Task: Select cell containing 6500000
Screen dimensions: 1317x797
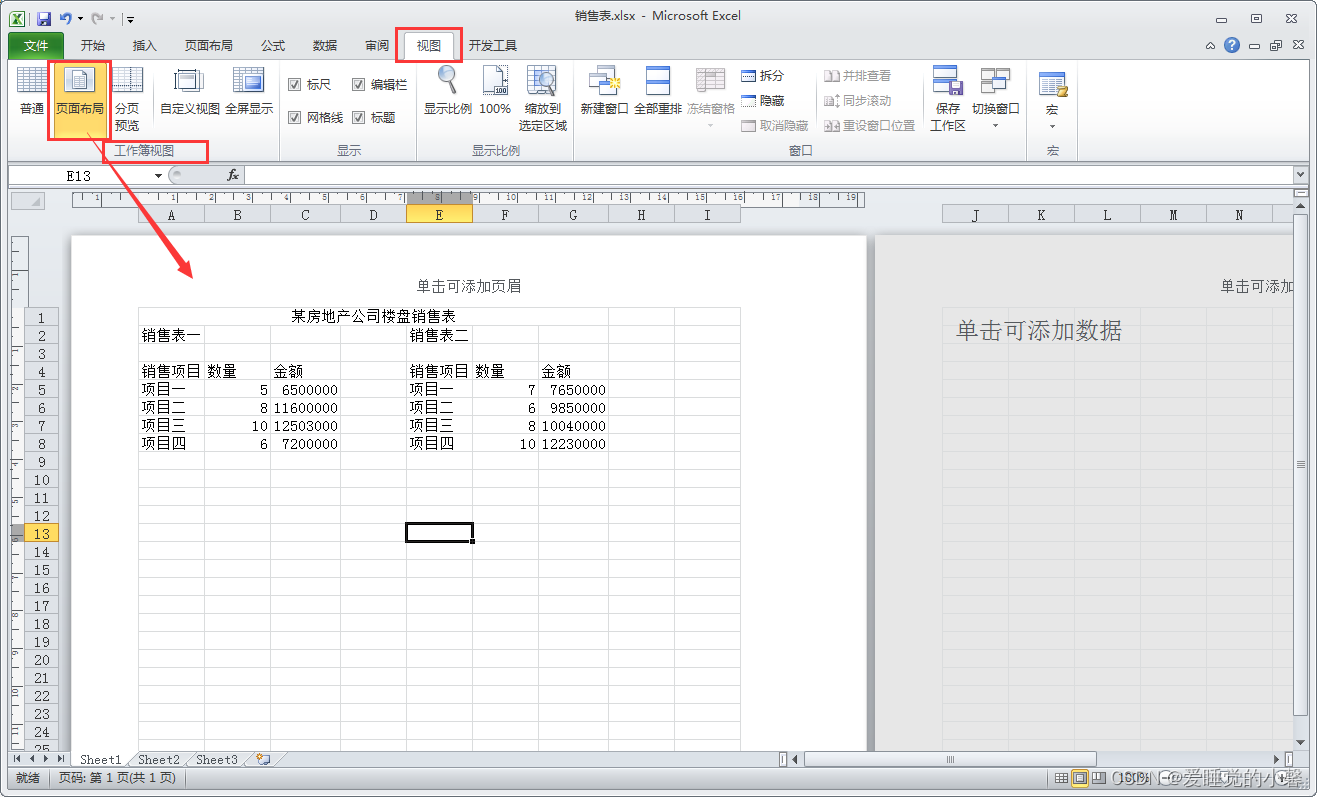Action: pyautogui.click(x=305, y=389)
